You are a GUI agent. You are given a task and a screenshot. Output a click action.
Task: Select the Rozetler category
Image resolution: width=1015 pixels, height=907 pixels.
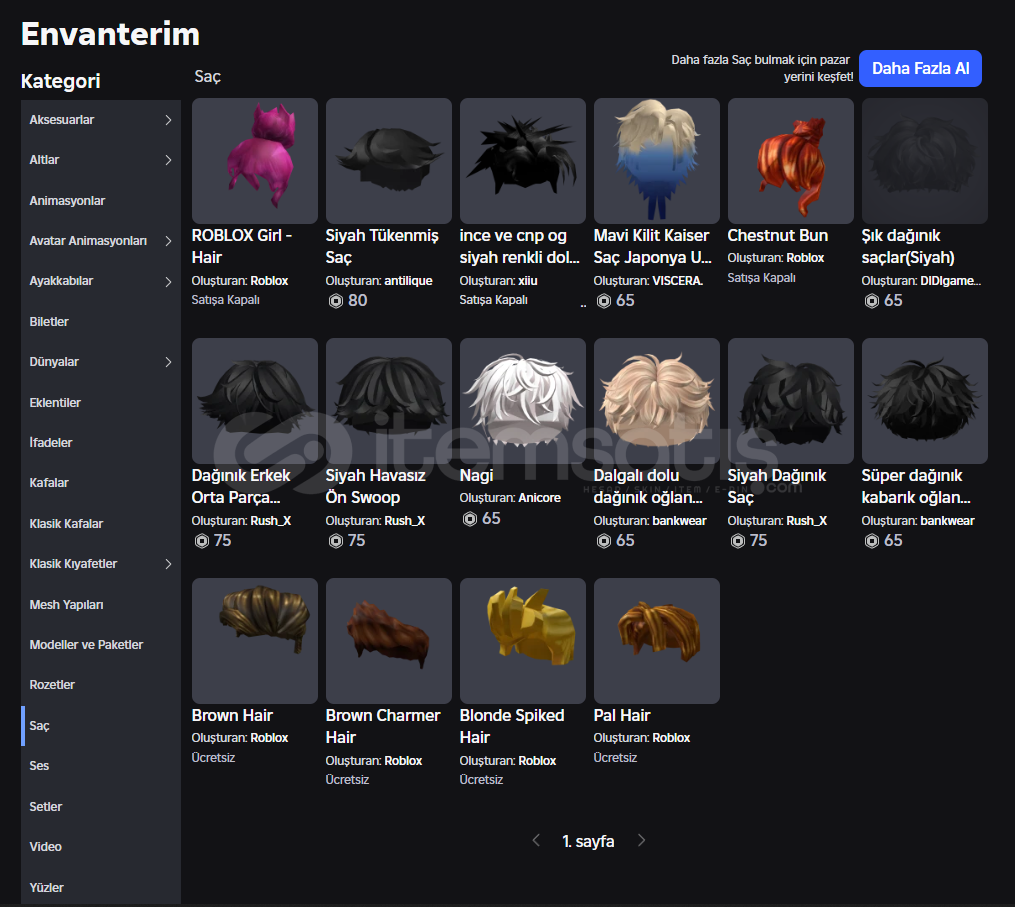point(101,685)
